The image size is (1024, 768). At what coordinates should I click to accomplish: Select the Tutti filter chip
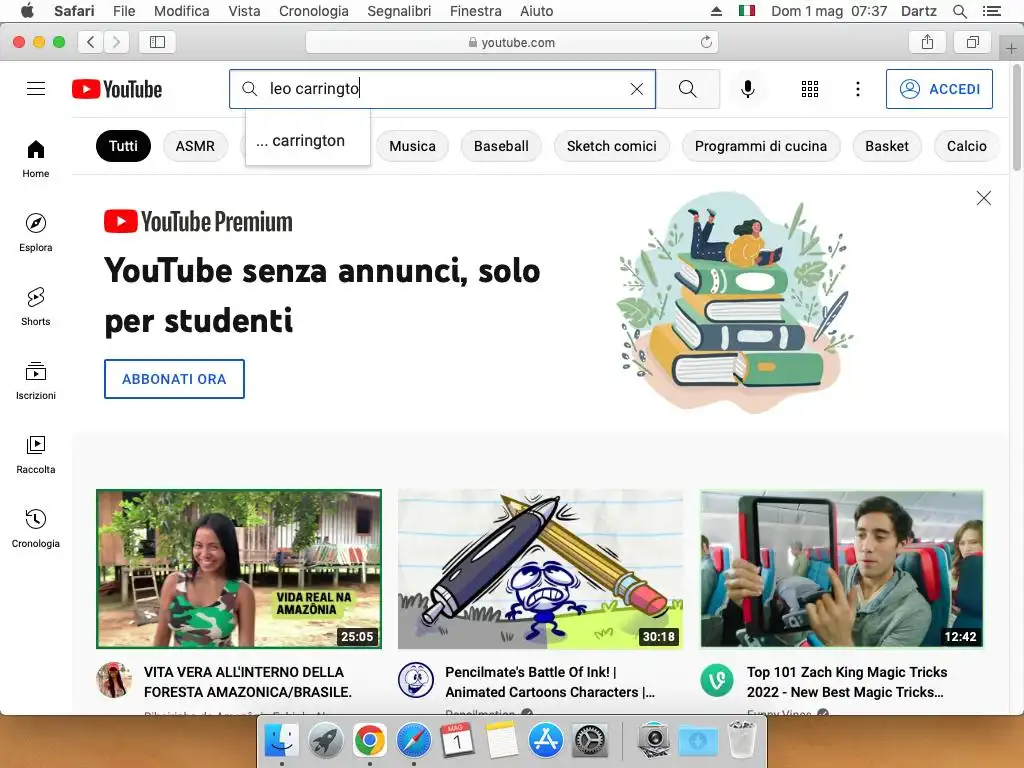[123, 146]
